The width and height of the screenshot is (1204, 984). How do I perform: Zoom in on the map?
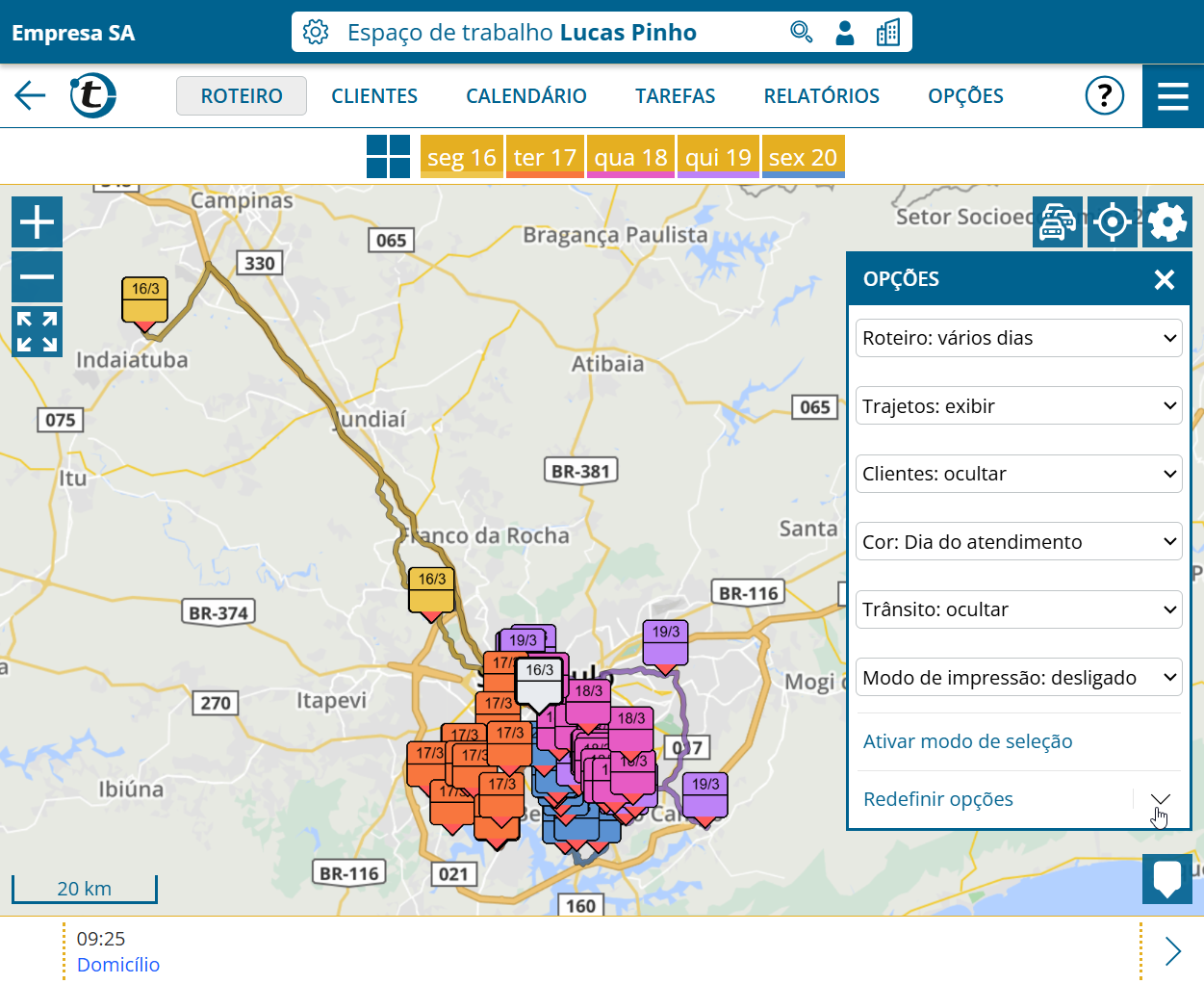37,222
